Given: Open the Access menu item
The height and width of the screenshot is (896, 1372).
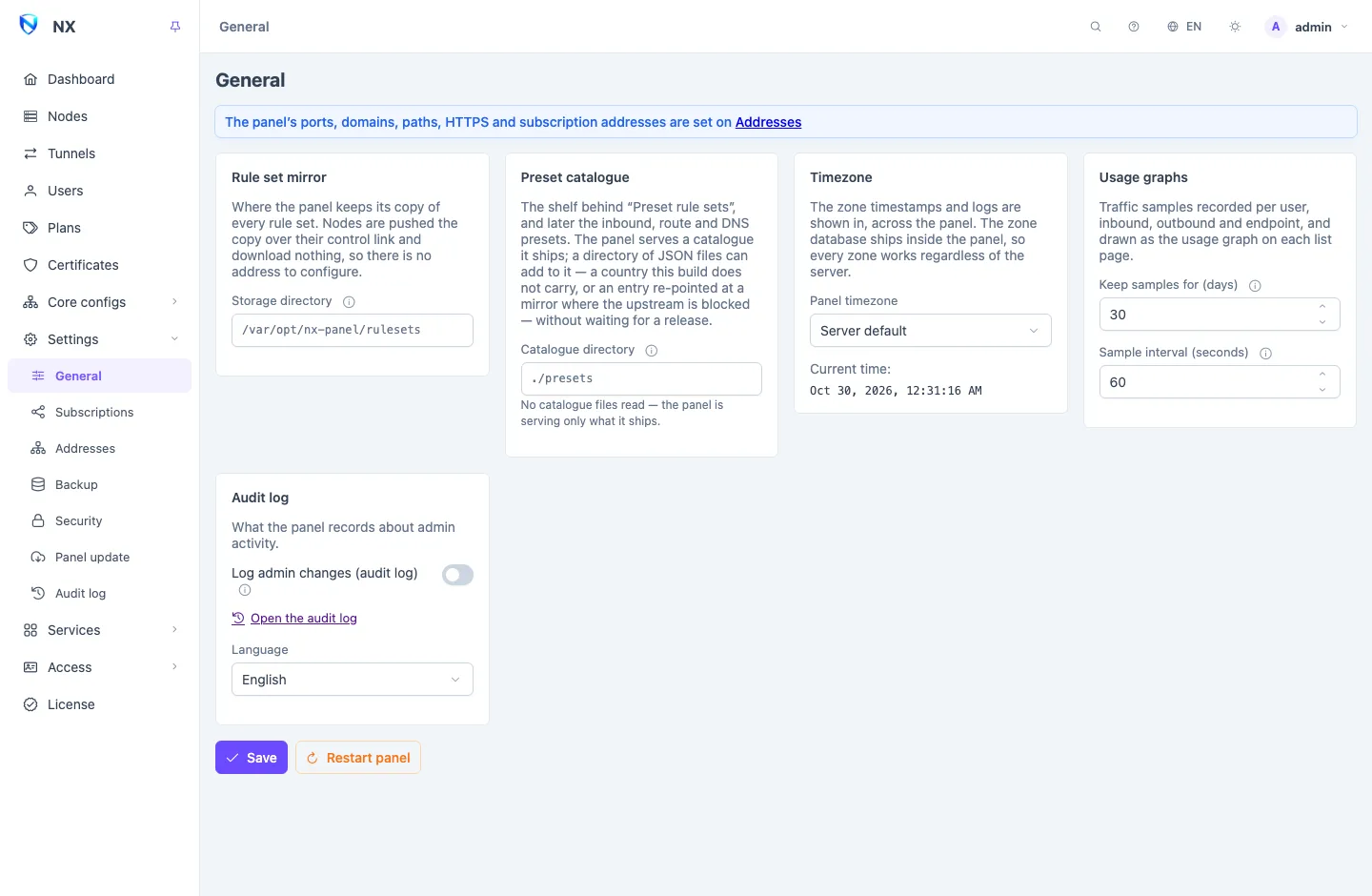Looking at the screenshot, I should coord(99,667).
